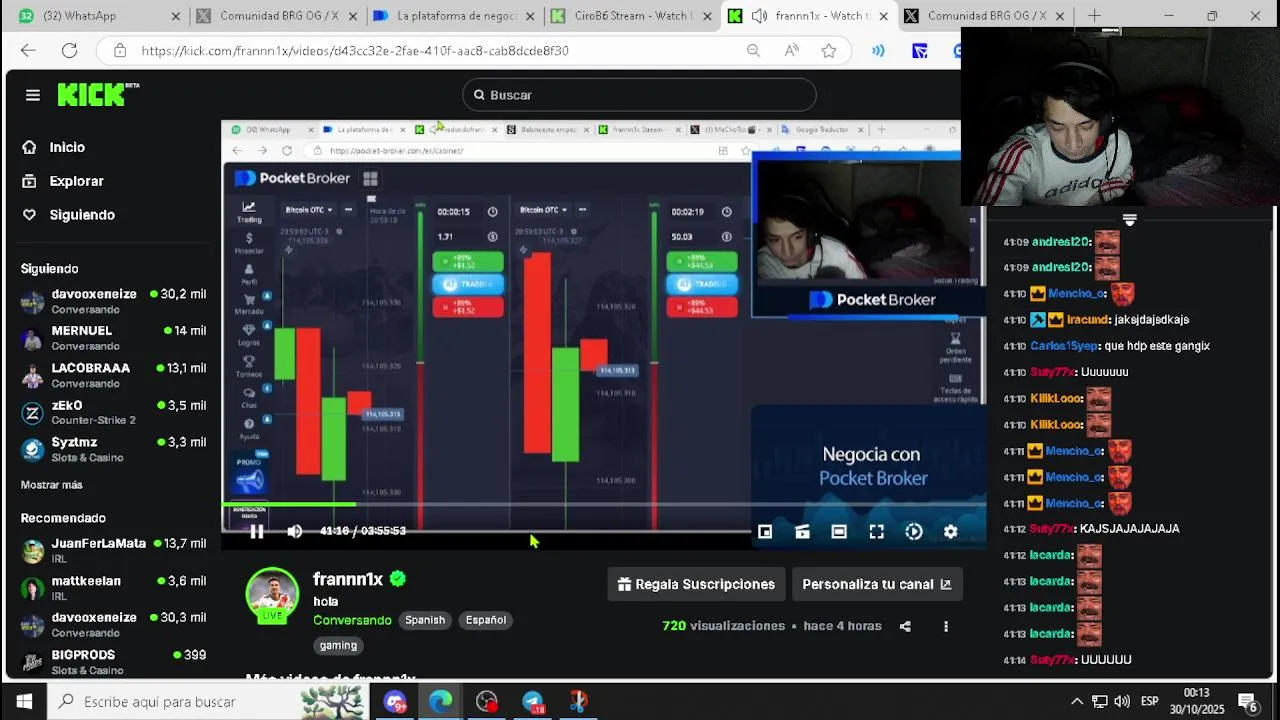This screenshot has height=720, width=1280.
Task: Open LACOBRAAA followed channel
Action: (113, 375)
